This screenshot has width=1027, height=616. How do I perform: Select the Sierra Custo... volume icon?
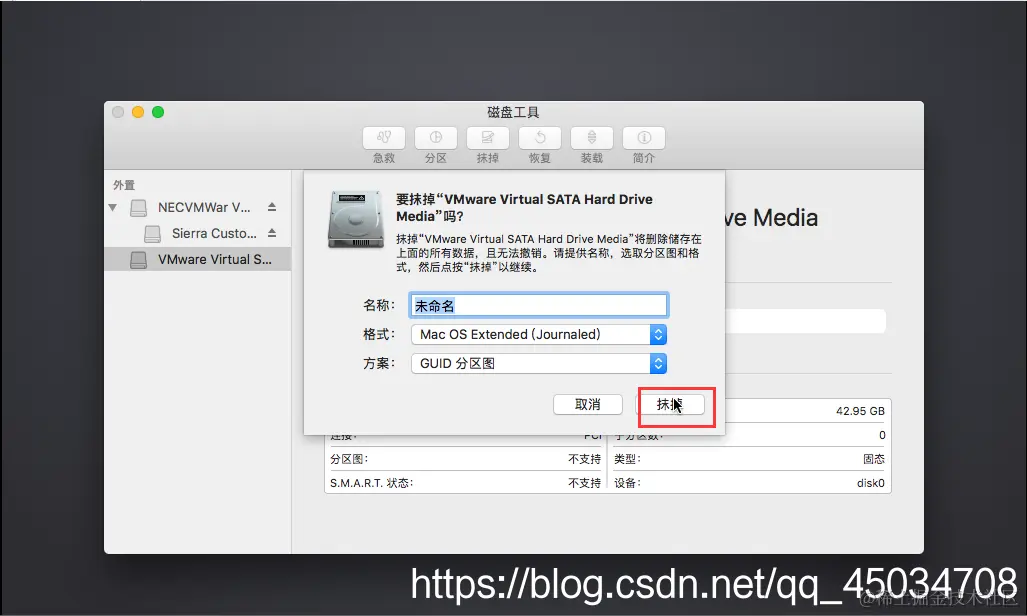152,233
